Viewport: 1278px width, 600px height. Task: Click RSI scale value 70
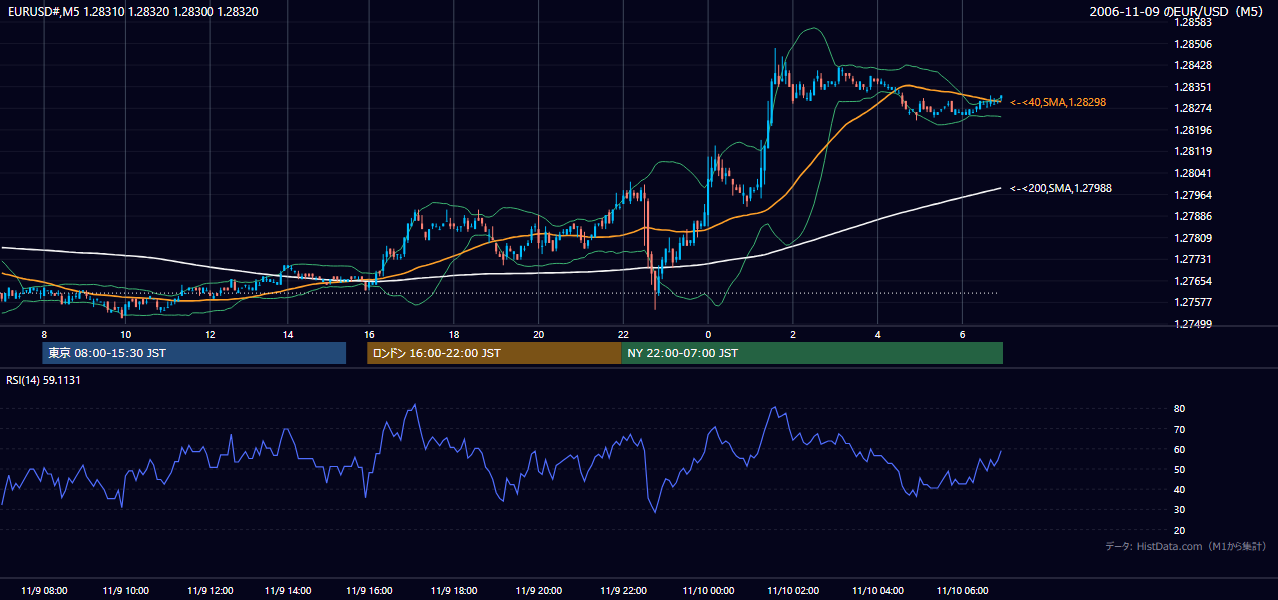point(1179,429)
